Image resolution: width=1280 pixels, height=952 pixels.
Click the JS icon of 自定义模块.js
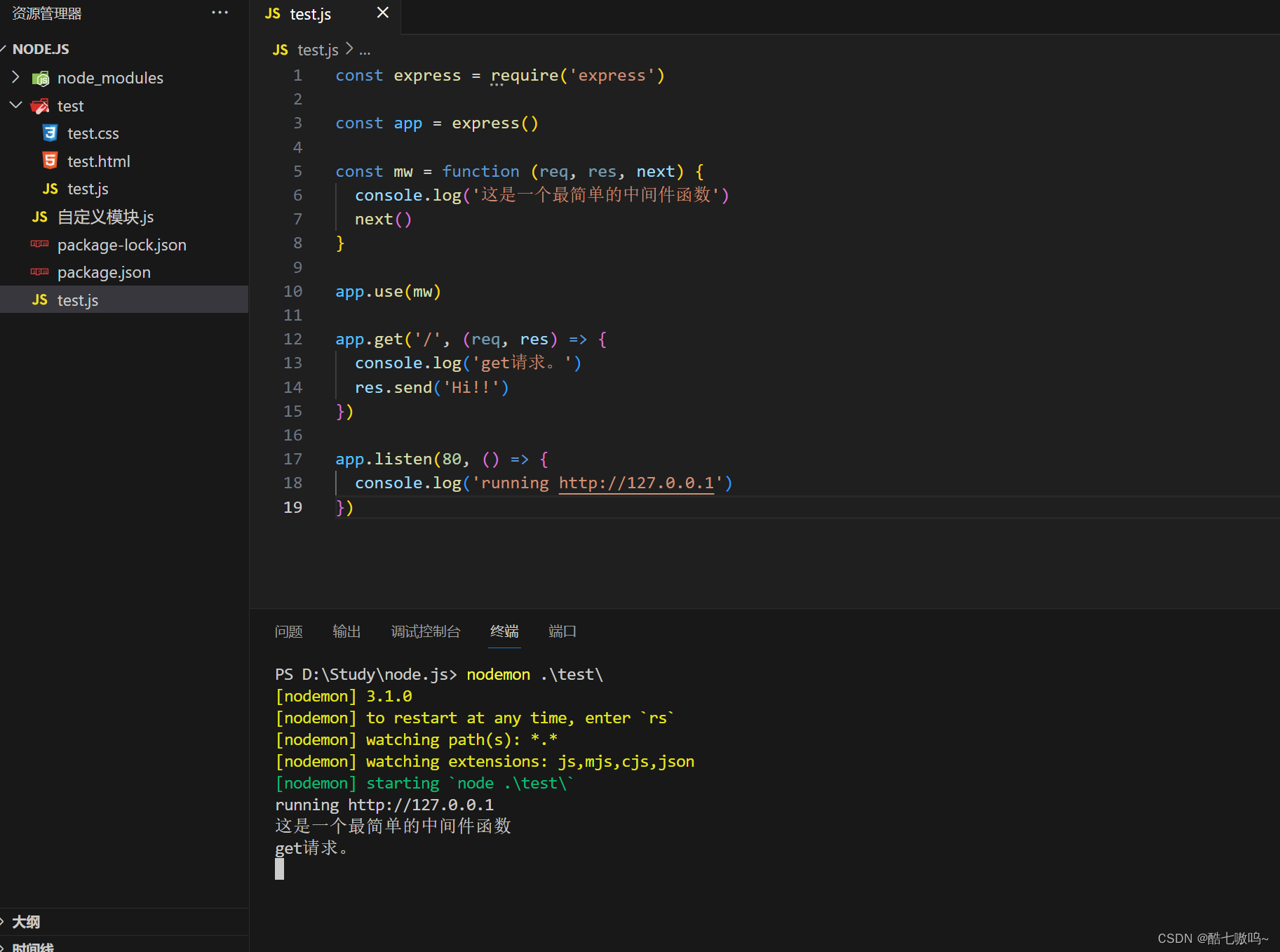tap(40, 217)
